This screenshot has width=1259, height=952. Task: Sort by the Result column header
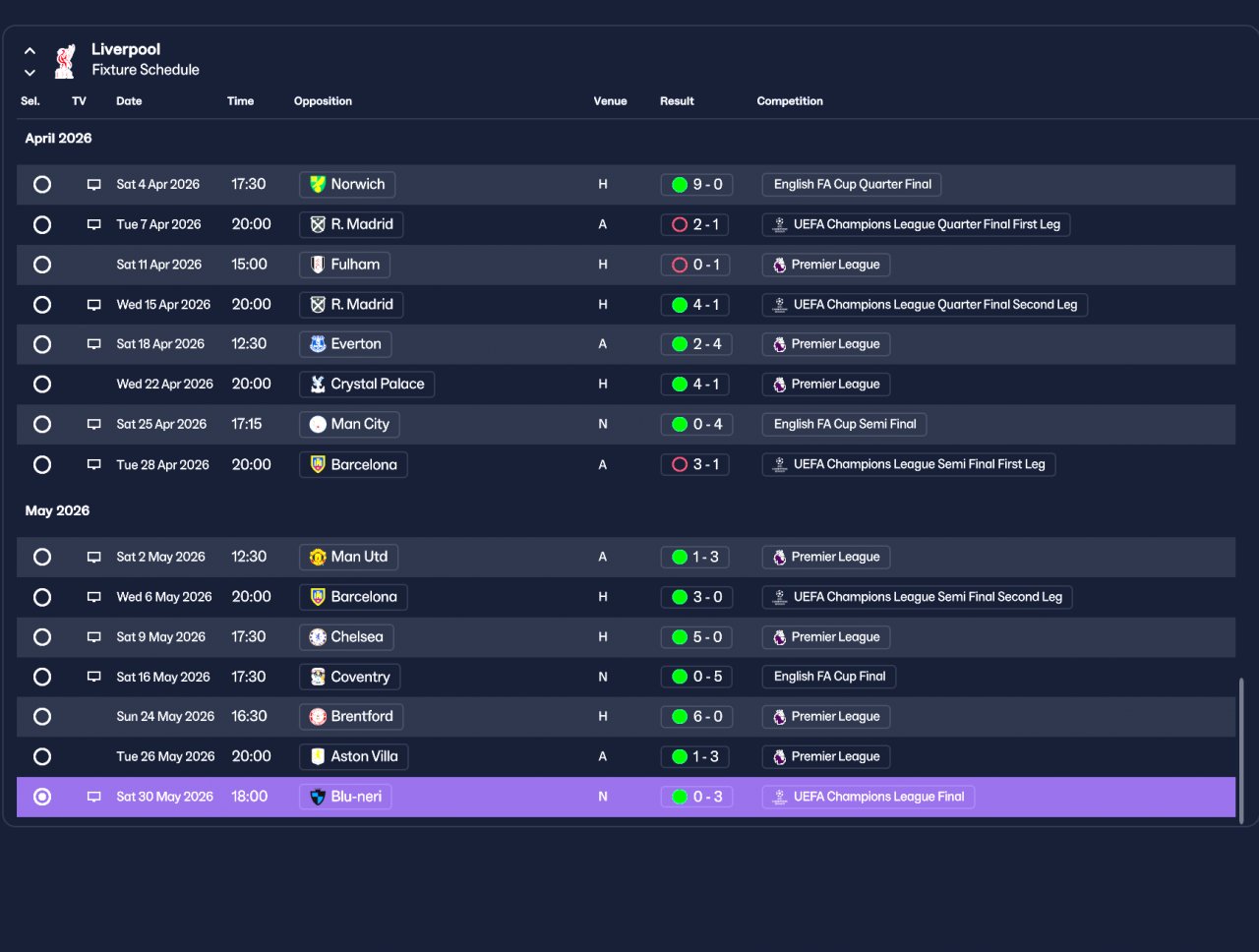click(677, 101)
